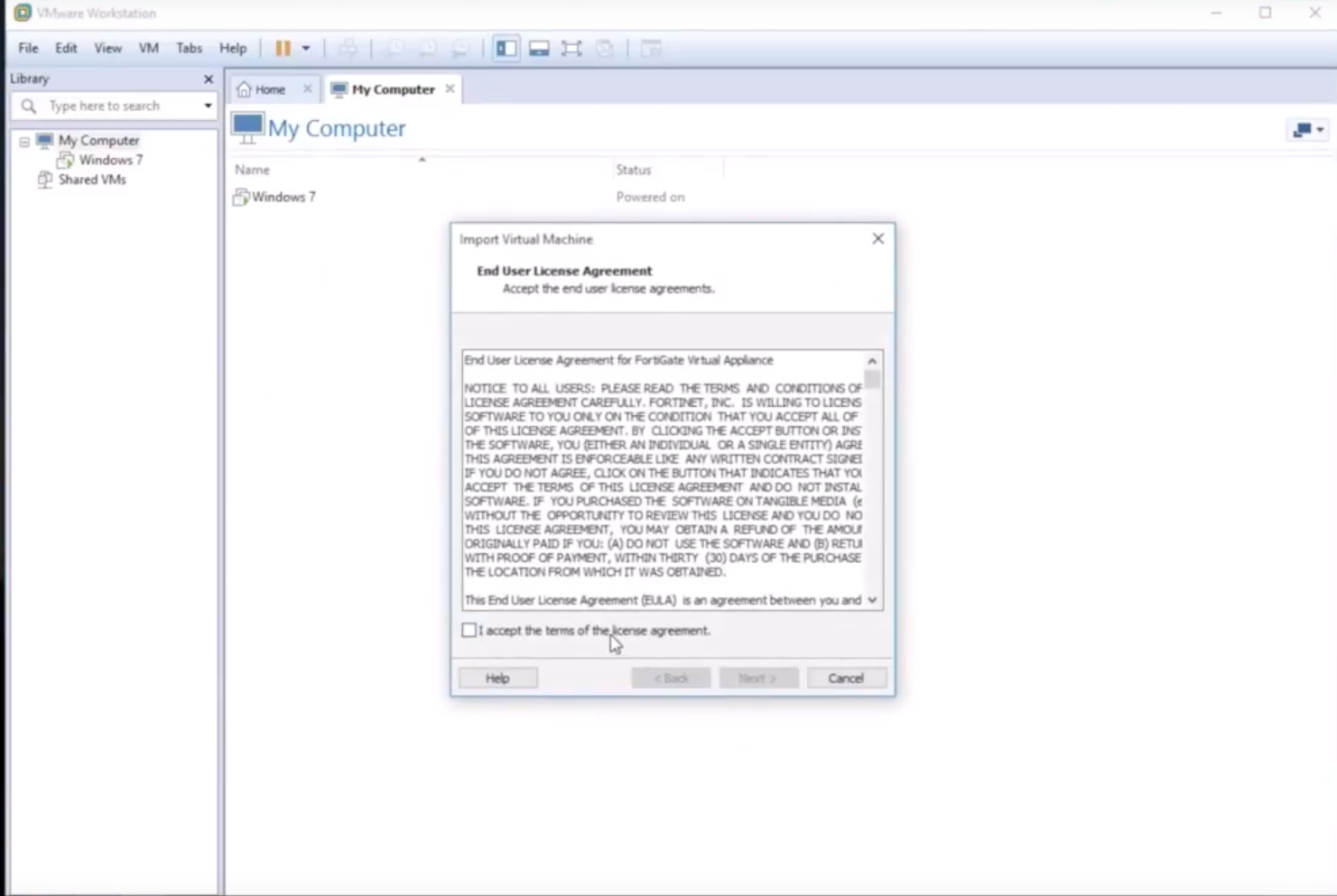Open the Snapshot Manager icon
Screen dimensions: 1337x896
pyautogui.click(x=460, y=49)
